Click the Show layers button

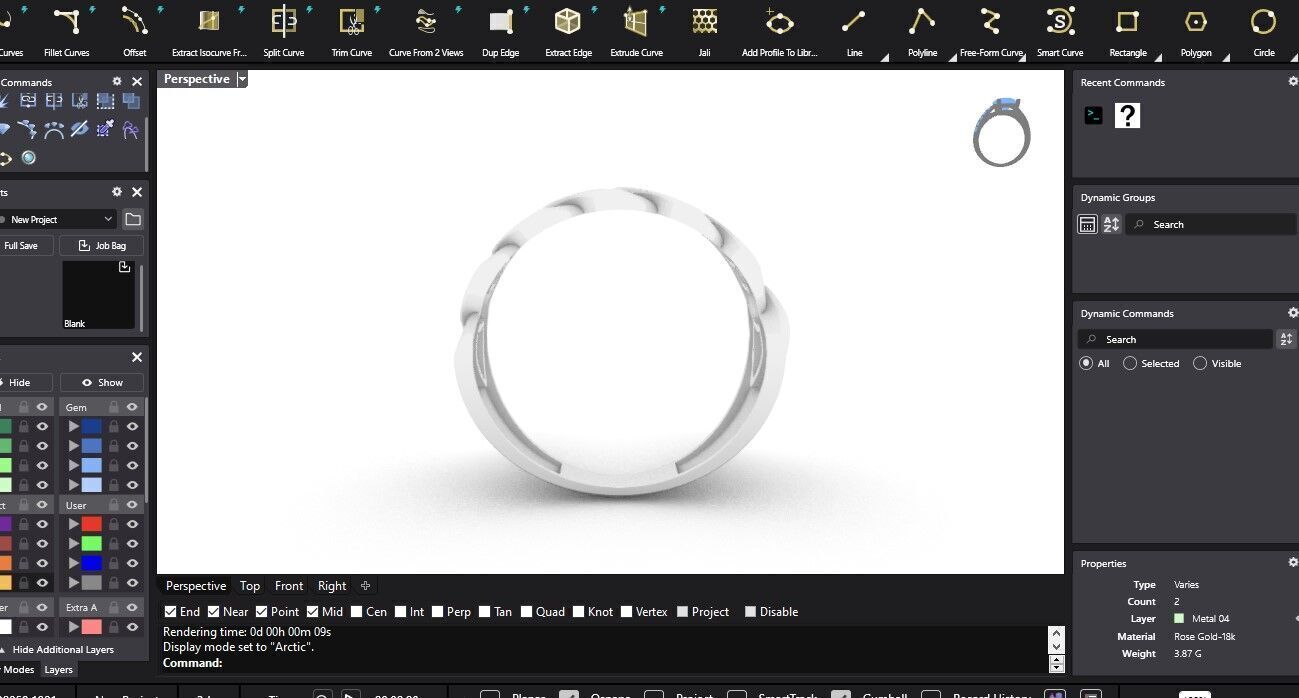coord(102,382)
